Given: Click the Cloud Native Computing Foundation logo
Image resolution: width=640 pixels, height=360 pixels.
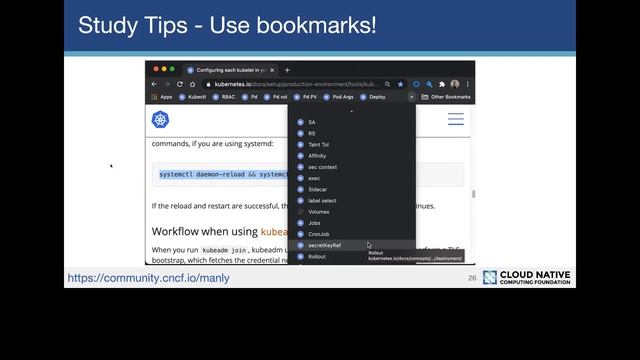Looking at the screenshot, I should click(x=527, y=277).
